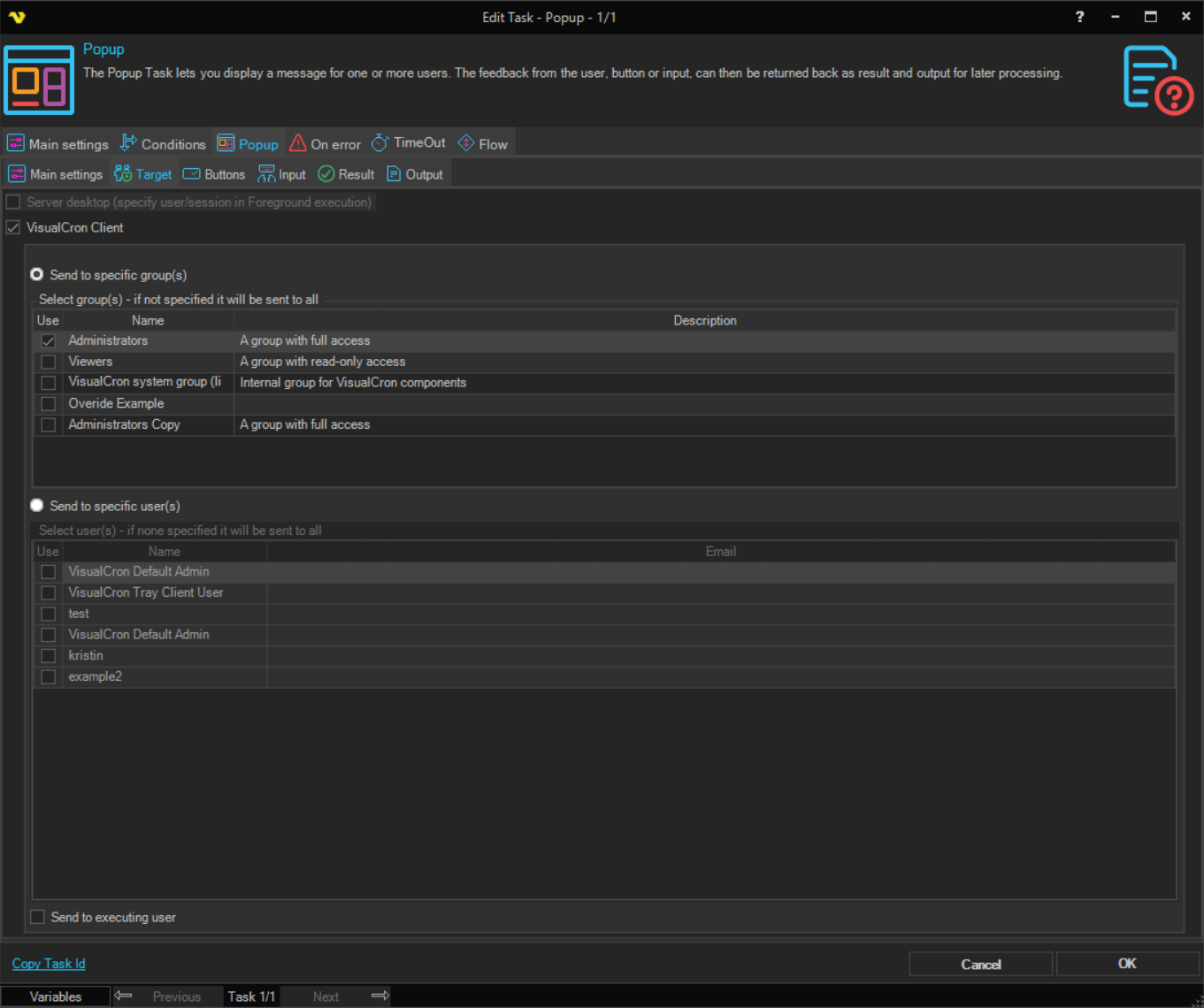The width and height of the screenshot is (1204, 1008).
Task: Click the help document icon at top right
Action: [1157, 80]
